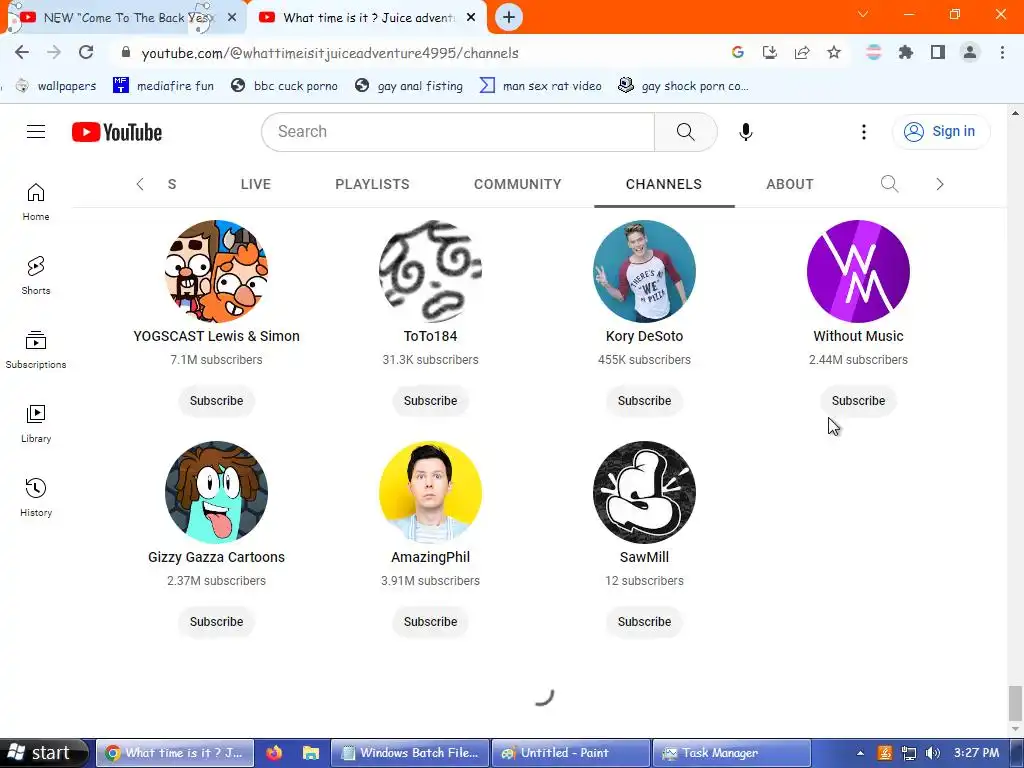Switch to the 'NEW Come To The Back' browser tab
Screen dimensions: 1024x768
point(124,18)
